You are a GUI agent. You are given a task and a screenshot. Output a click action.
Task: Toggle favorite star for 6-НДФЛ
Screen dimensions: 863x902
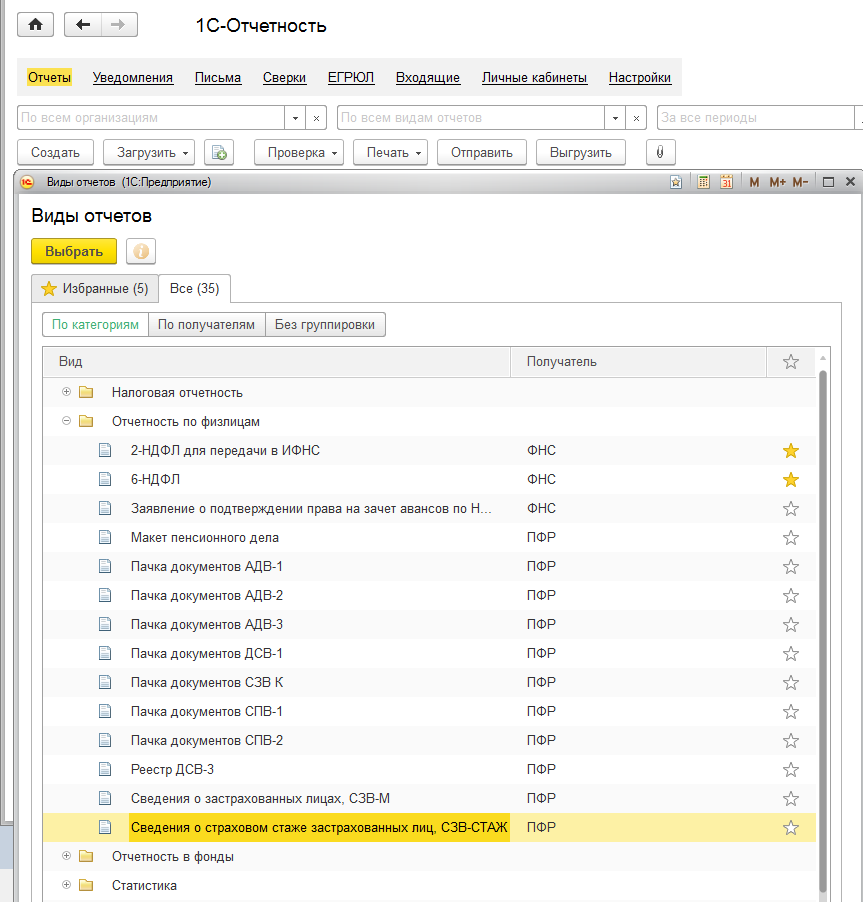tap(791, 480)
